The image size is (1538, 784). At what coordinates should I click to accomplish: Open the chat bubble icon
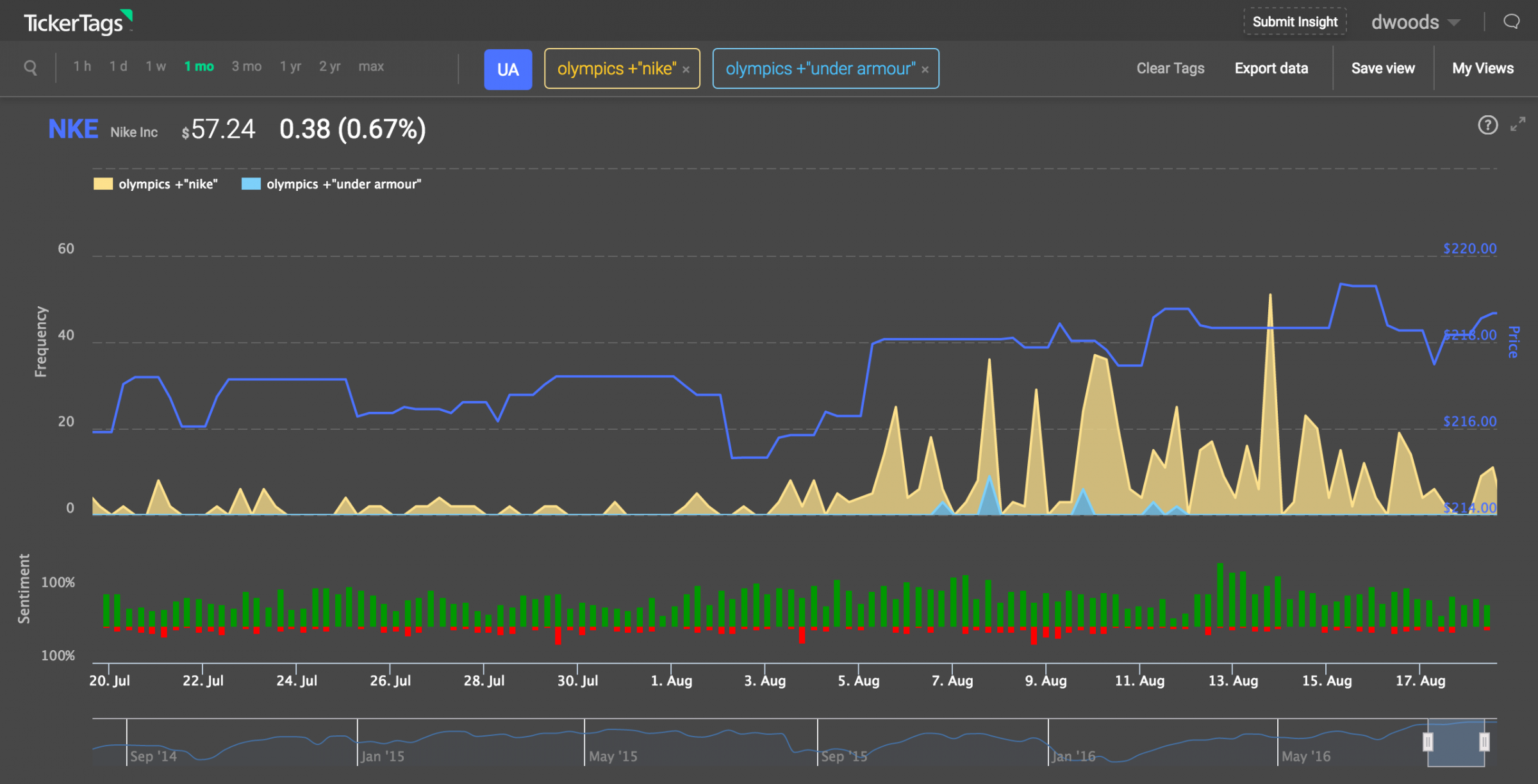(1512, 22)
